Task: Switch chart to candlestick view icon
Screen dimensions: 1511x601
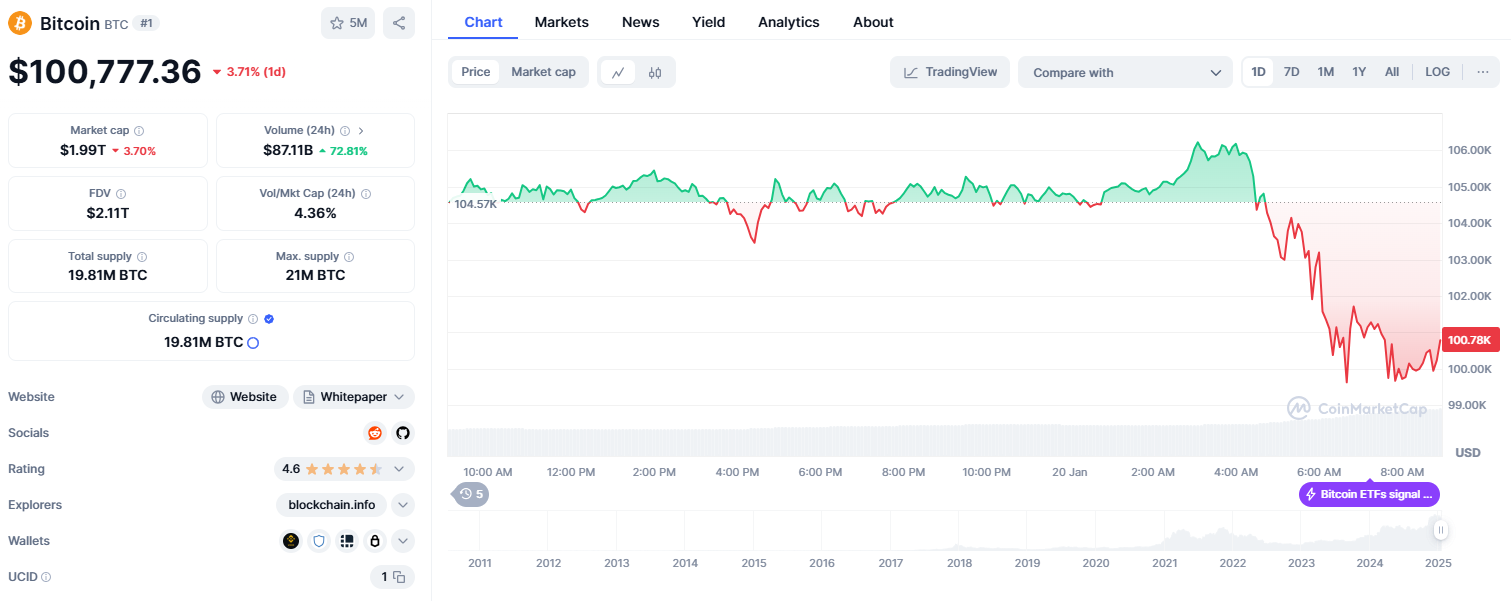Action: (x=655, y=72)
